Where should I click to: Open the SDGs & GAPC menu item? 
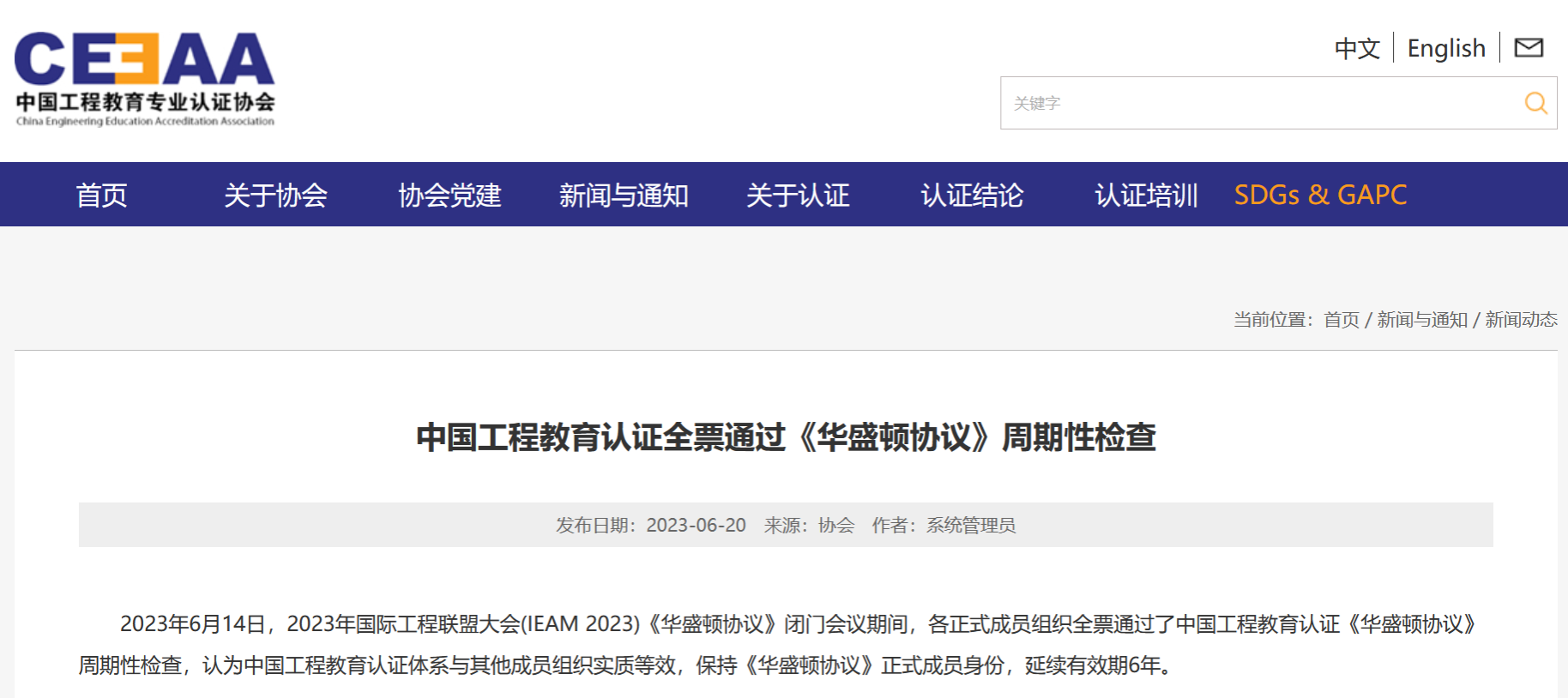[x=1320, y=196]
